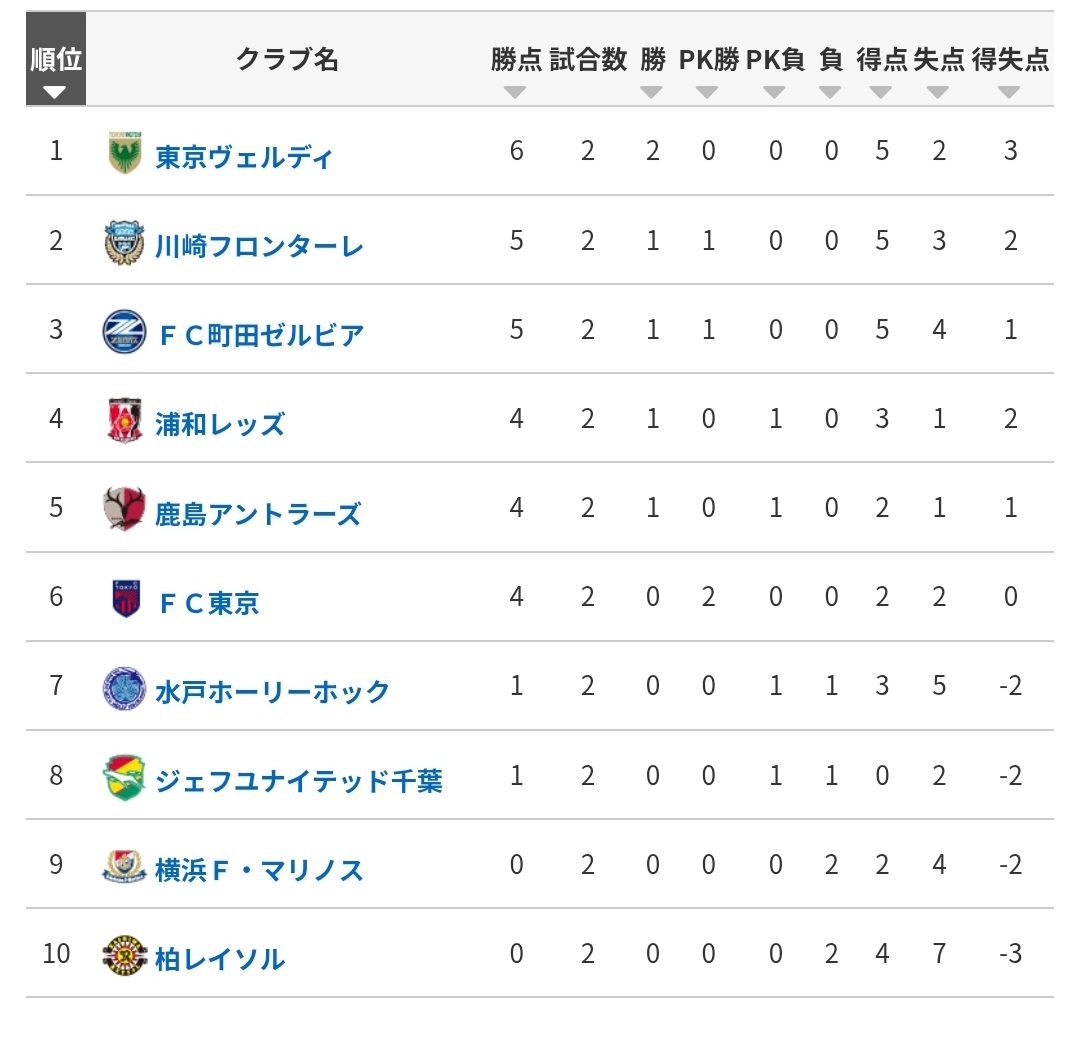Click the Kashiwa Reysol club crest icon
The width and height of the screenshot is (1080, 1061).
click(x=126, y=956)
